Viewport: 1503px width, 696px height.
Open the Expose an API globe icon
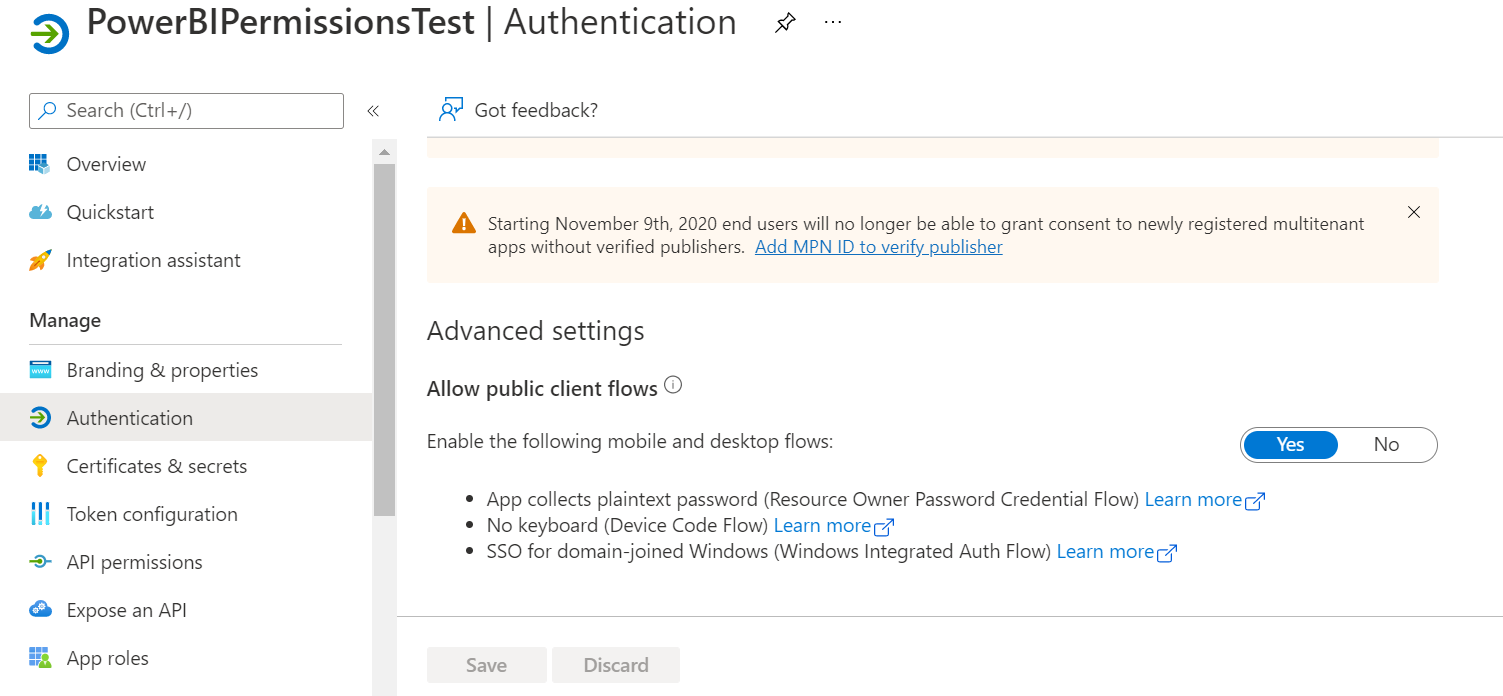point(41,609)
